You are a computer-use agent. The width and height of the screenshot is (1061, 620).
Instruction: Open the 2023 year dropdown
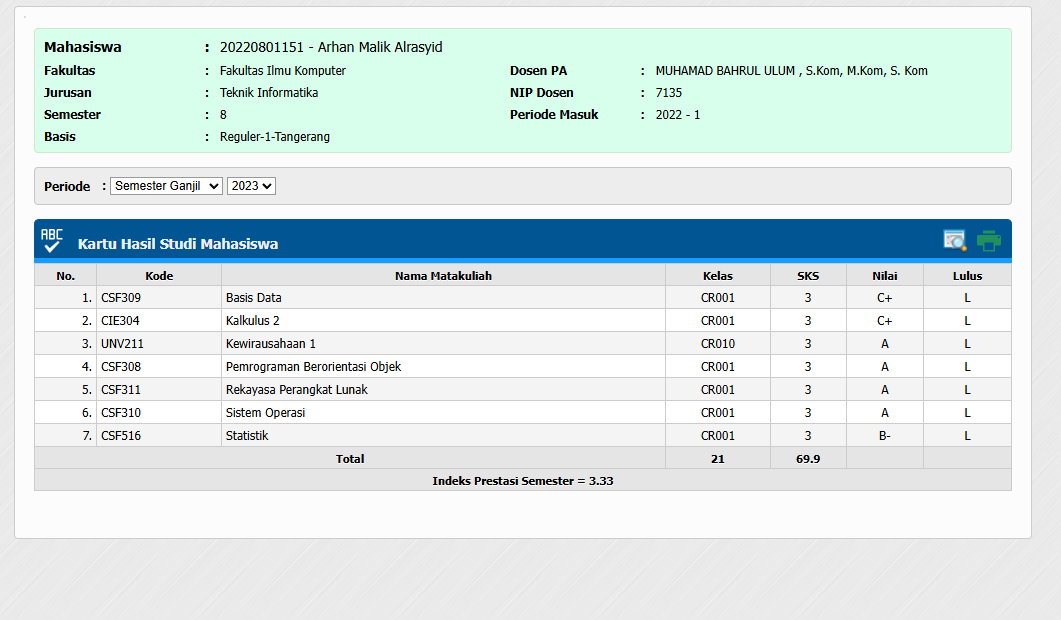click(x=251, y=186)
